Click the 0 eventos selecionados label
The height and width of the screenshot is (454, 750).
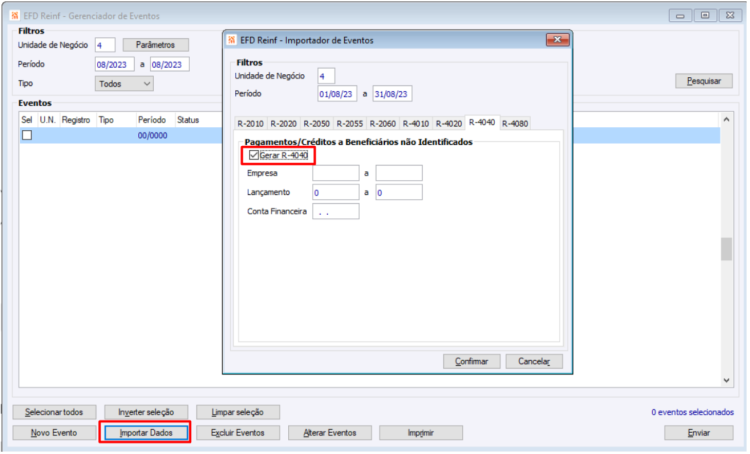tap(692, 412)
